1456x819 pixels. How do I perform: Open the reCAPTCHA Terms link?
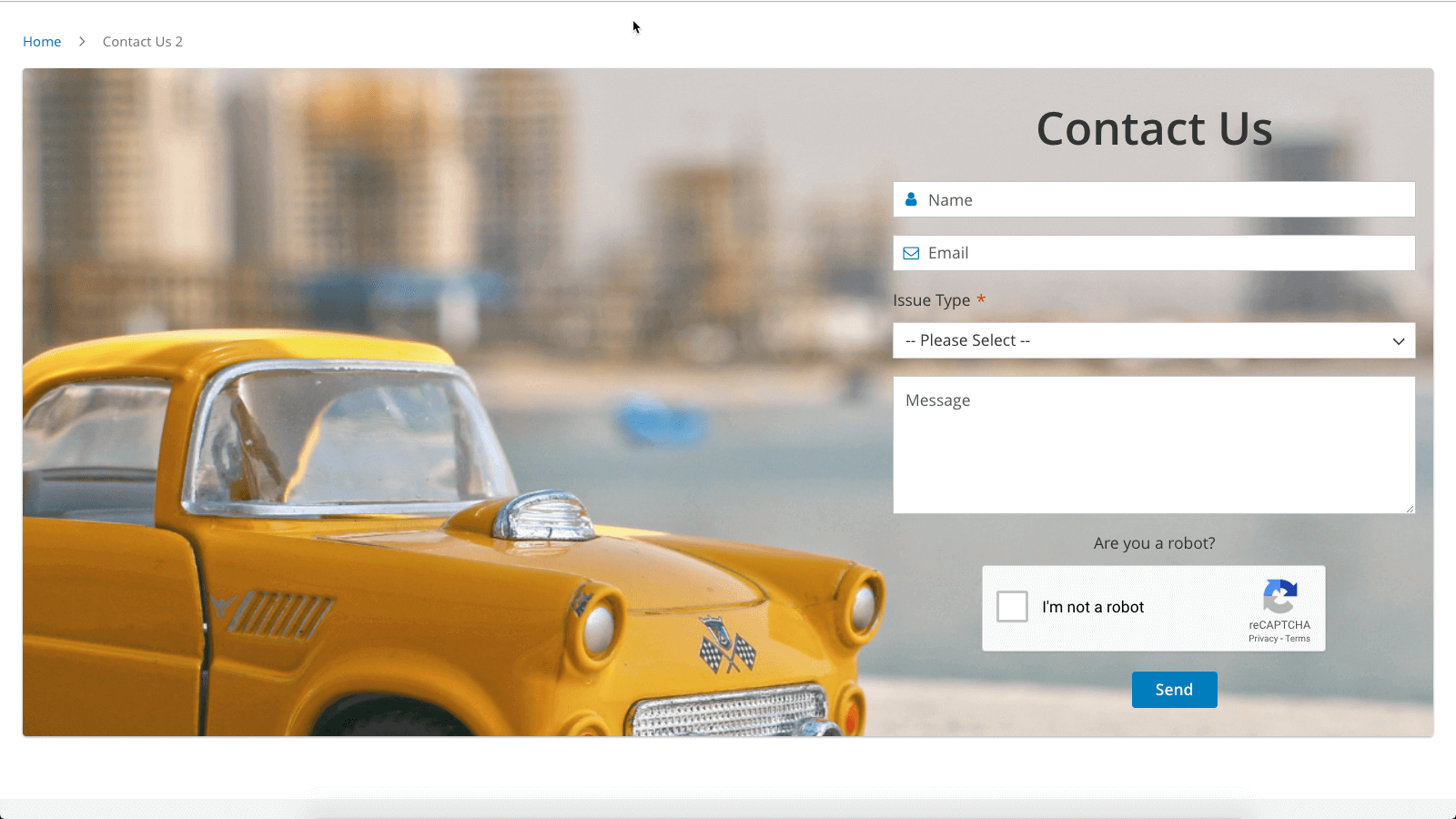tap(1298, 639)
